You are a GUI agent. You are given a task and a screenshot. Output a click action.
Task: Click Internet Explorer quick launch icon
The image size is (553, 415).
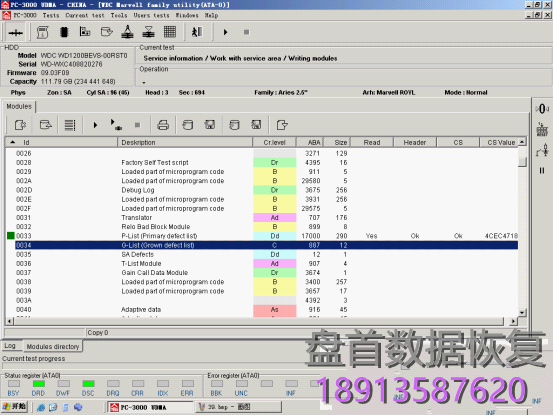point(41,407)
